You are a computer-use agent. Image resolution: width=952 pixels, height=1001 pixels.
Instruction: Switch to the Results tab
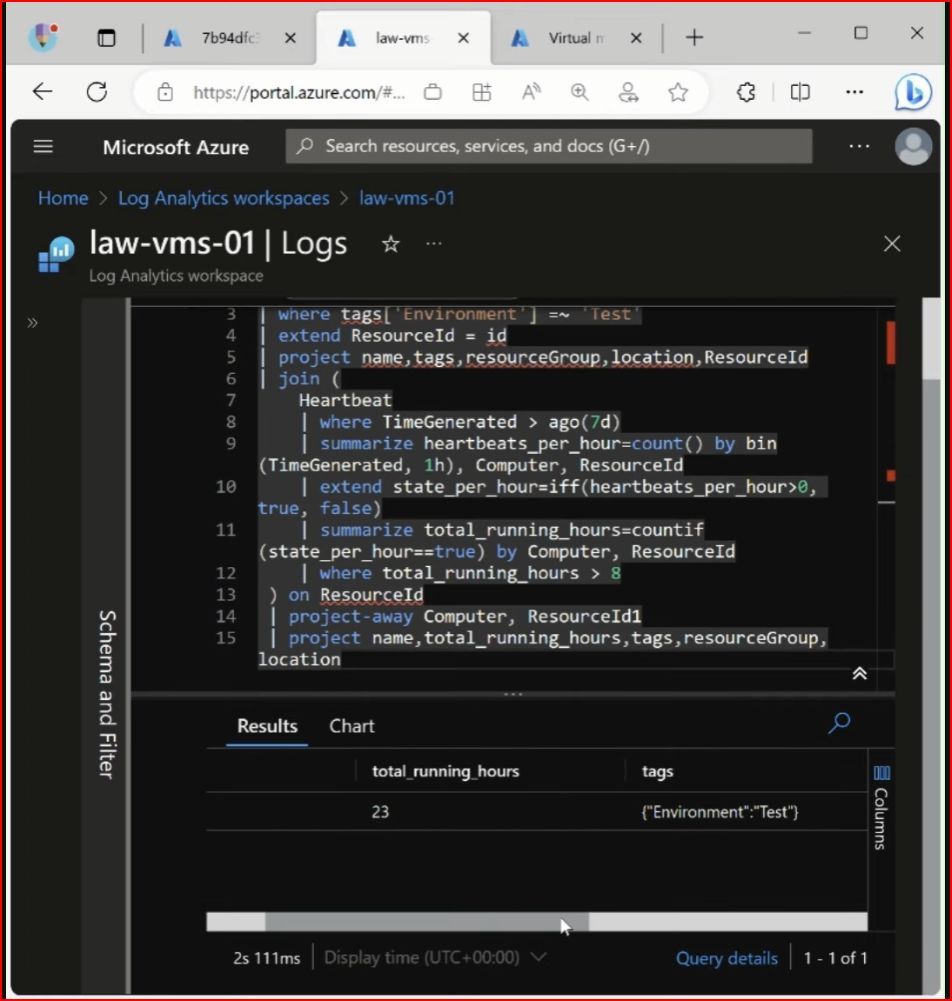point(267,726)
